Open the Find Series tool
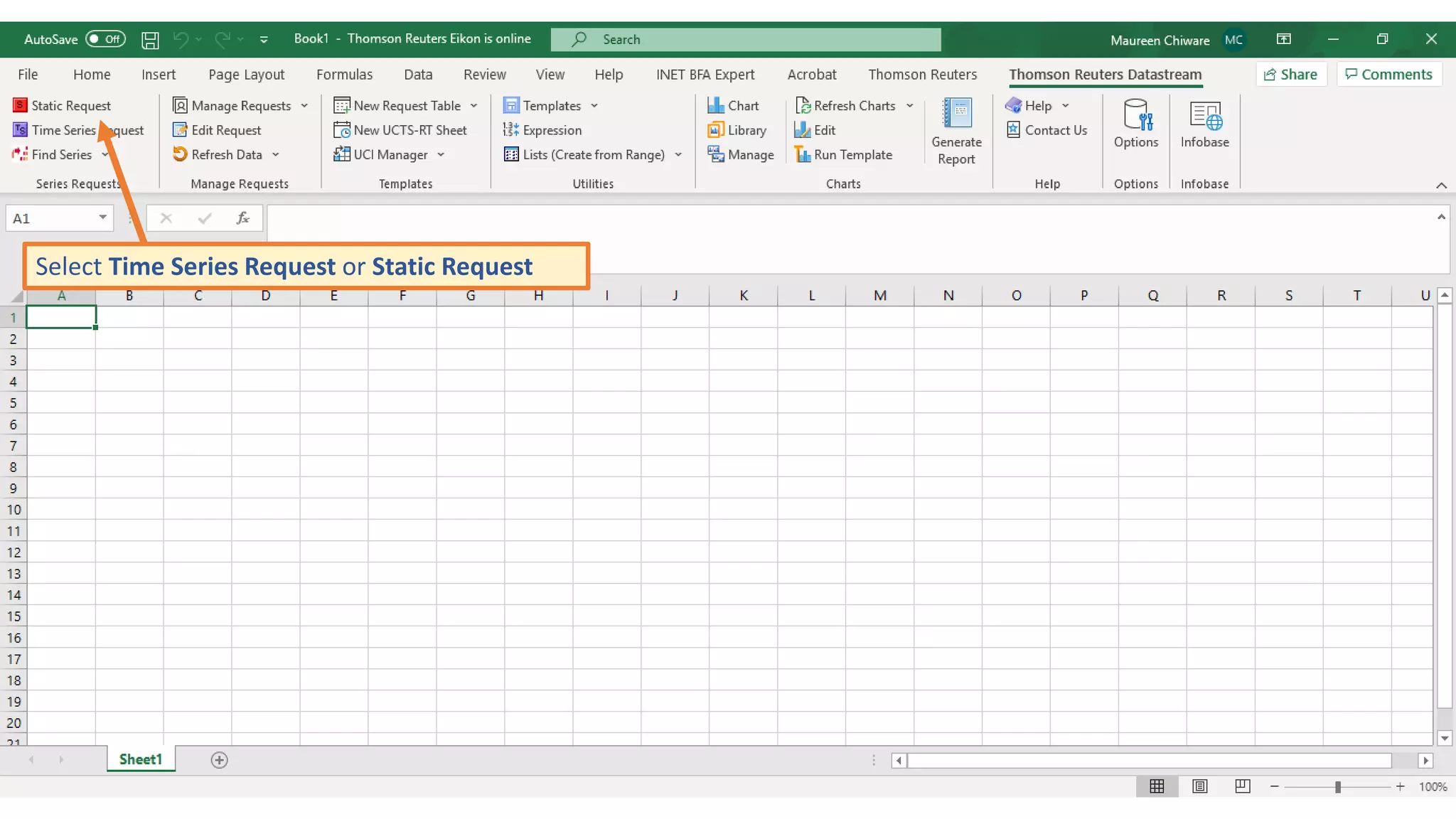Screen dimensions: 1456x819 pos(53,154)
